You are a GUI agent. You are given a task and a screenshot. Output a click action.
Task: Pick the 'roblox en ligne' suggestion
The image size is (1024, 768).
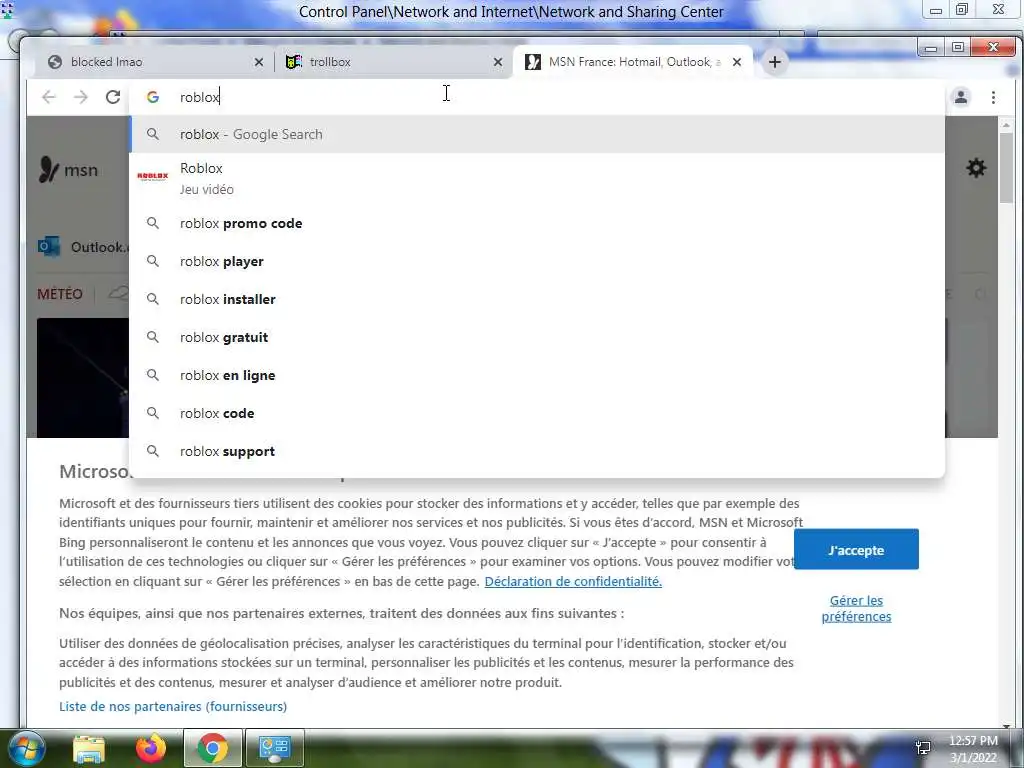point(537,375)
